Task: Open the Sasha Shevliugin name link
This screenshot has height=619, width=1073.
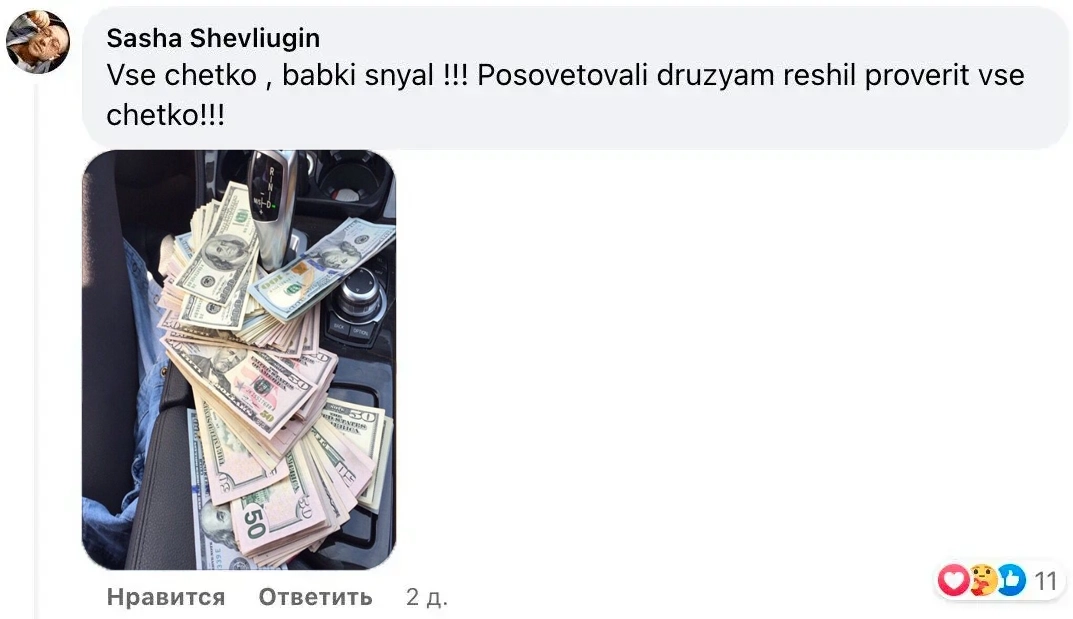Action: [x=213, y=38]
